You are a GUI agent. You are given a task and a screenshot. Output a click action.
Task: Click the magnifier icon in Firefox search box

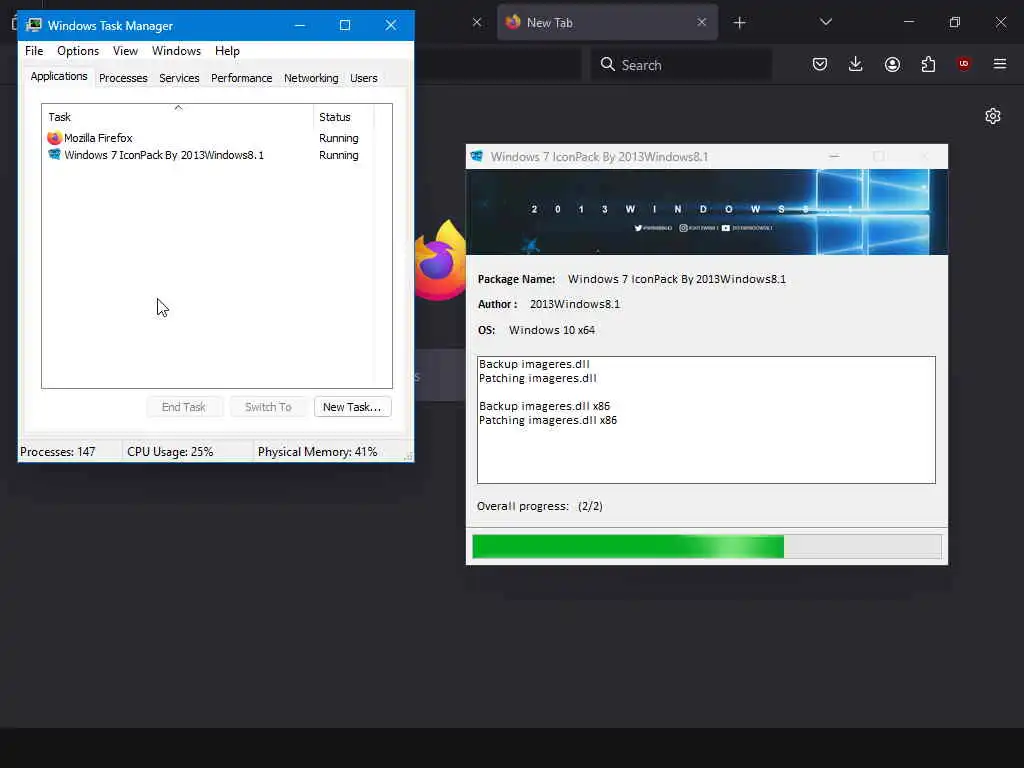(x=607, y=64)
